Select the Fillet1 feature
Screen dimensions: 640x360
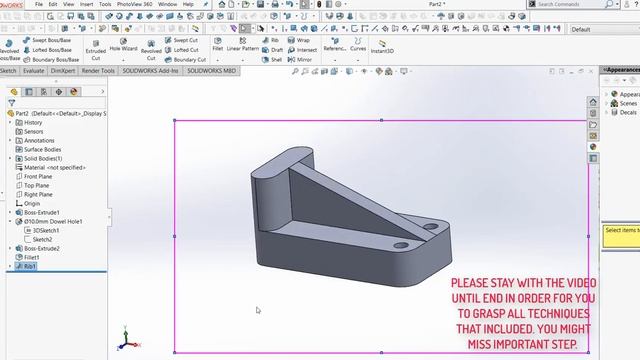click(x=27, y=257)
